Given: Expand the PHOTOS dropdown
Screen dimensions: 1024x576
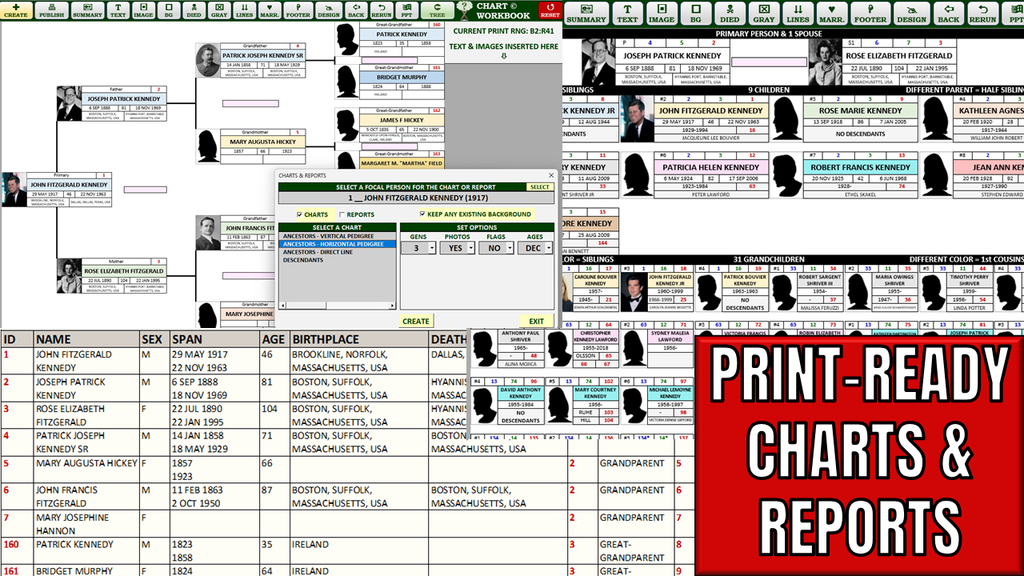Looking at the screenshot, I should [x=470, y=248].
